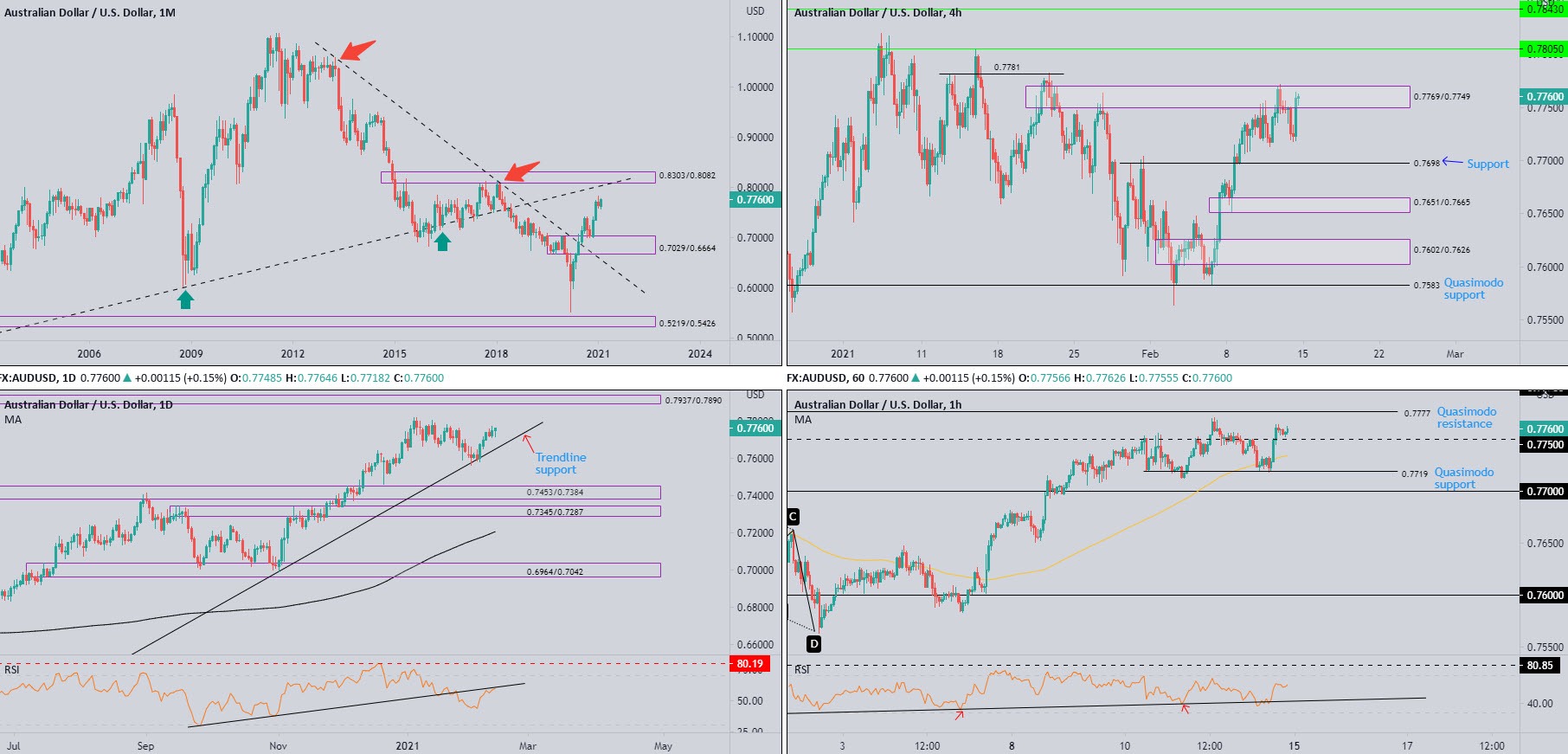Click the Trendline support text label
The height and width of the screenshot is (754, 1568).
click(x=560, y=463)
